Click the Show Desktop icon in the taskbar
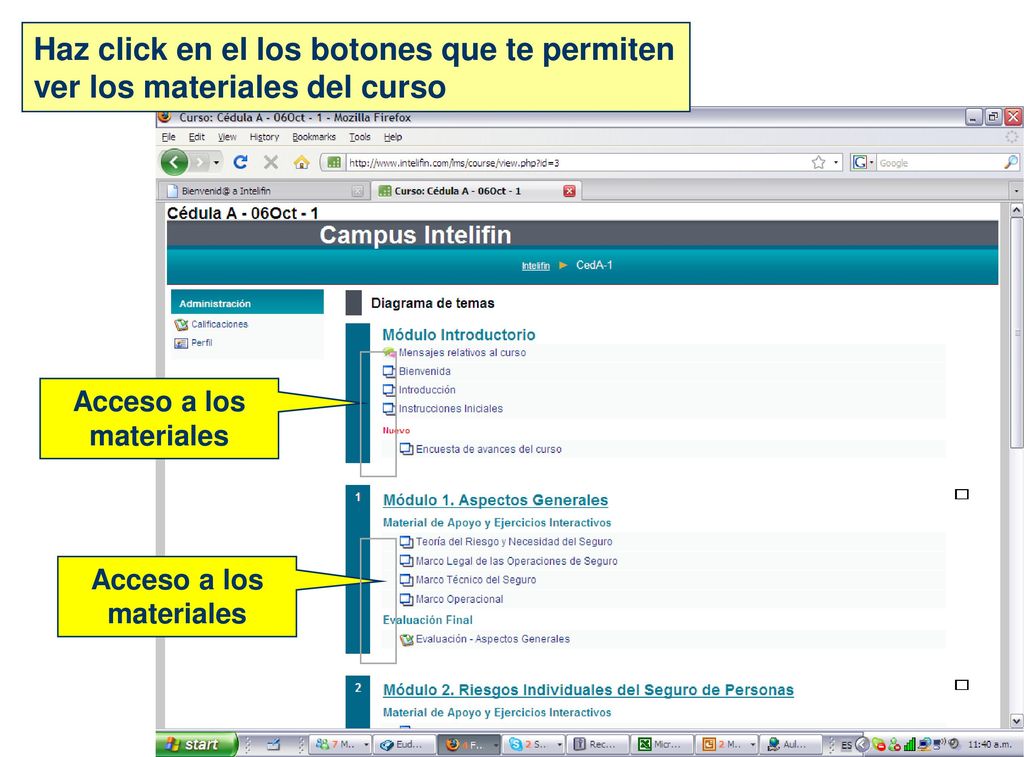This screenshot has height=757, width=1024. [x=274, y=745]
